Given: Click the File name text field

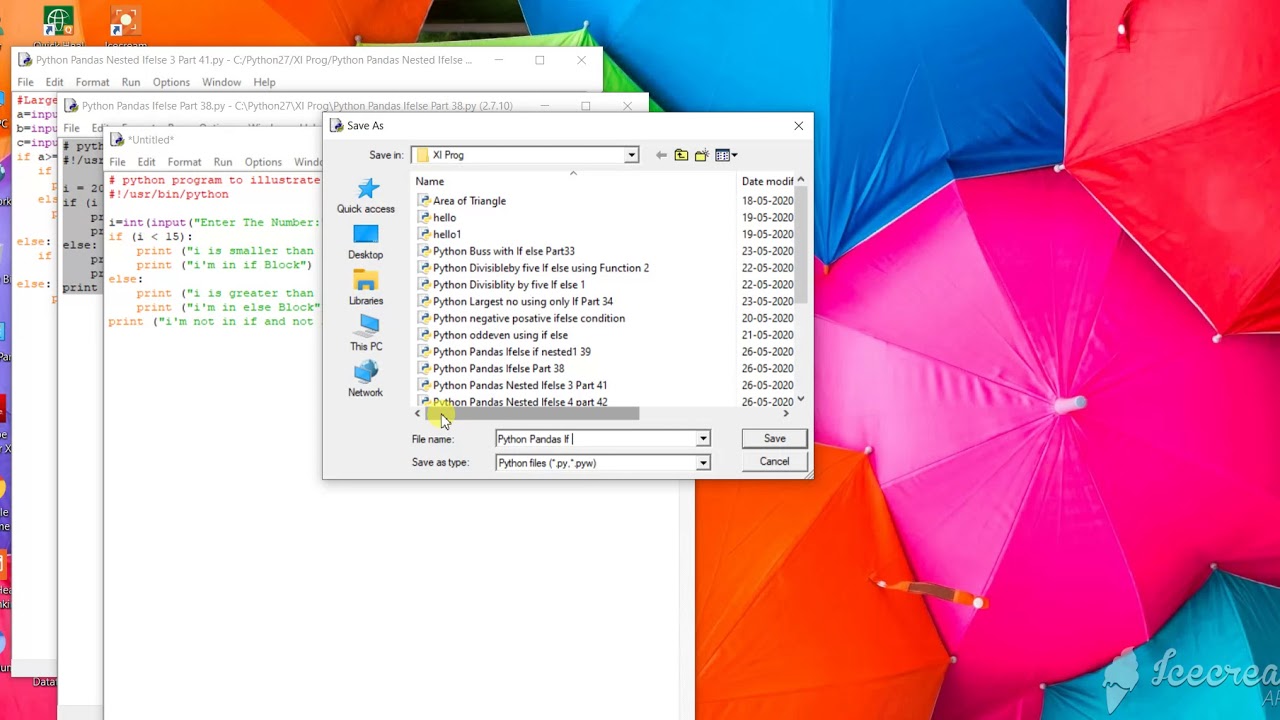Looking at the screenshot, I should [x=596, y=439].
